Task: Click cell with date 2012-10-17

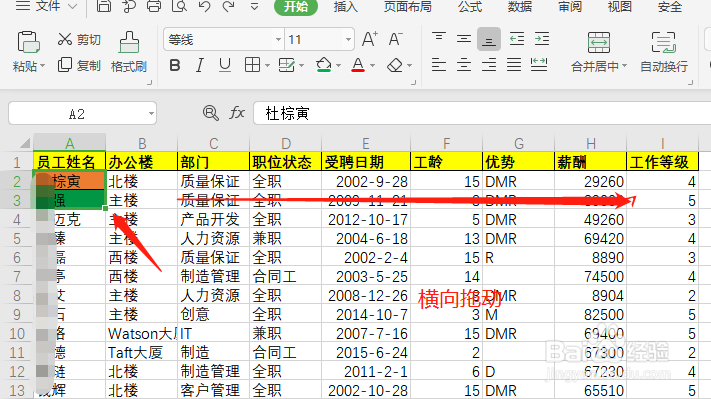Action: (366, 219)
